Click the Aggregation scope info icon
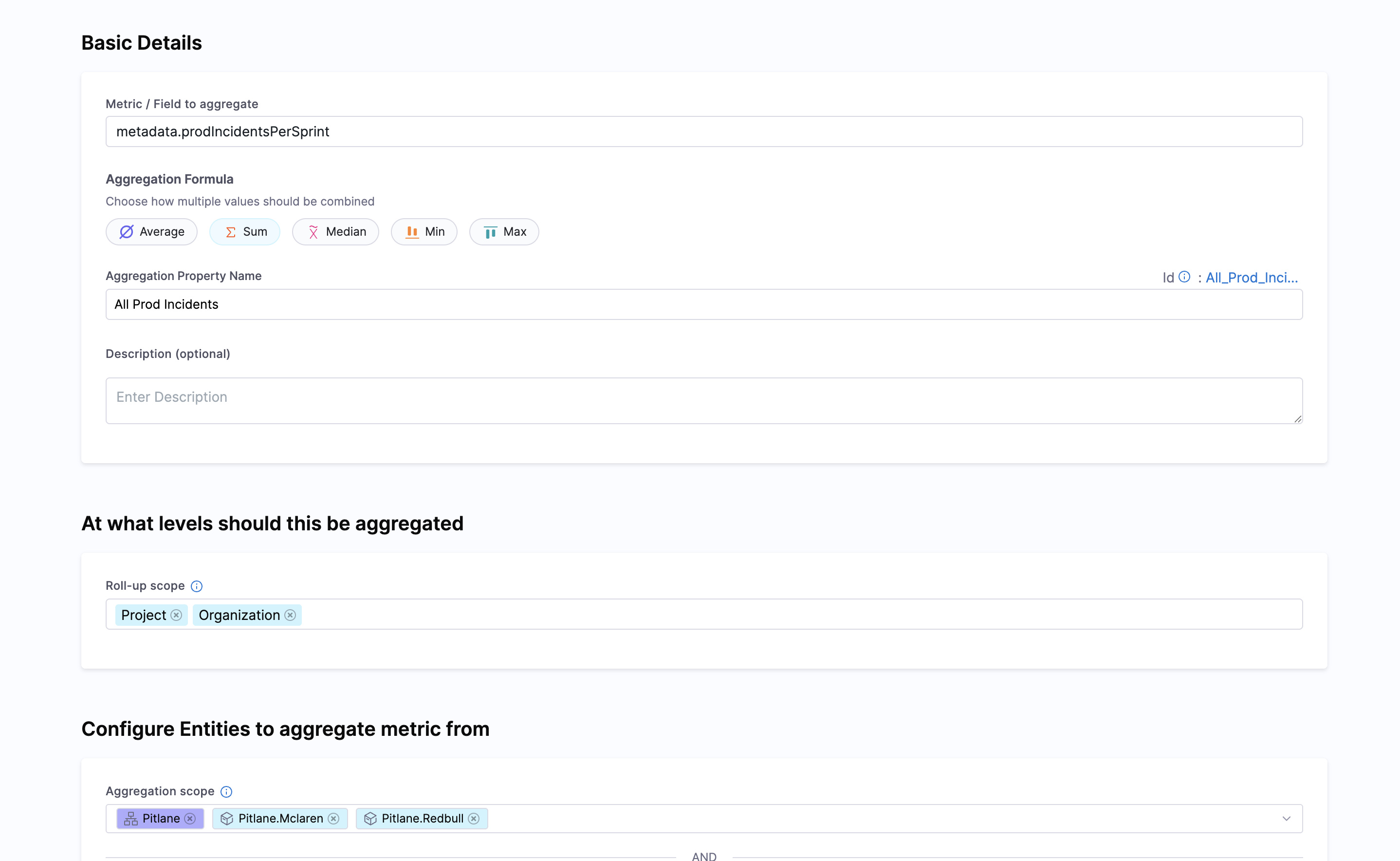The height and width of the screenshot is (861, 1400). tap(226, 791)
